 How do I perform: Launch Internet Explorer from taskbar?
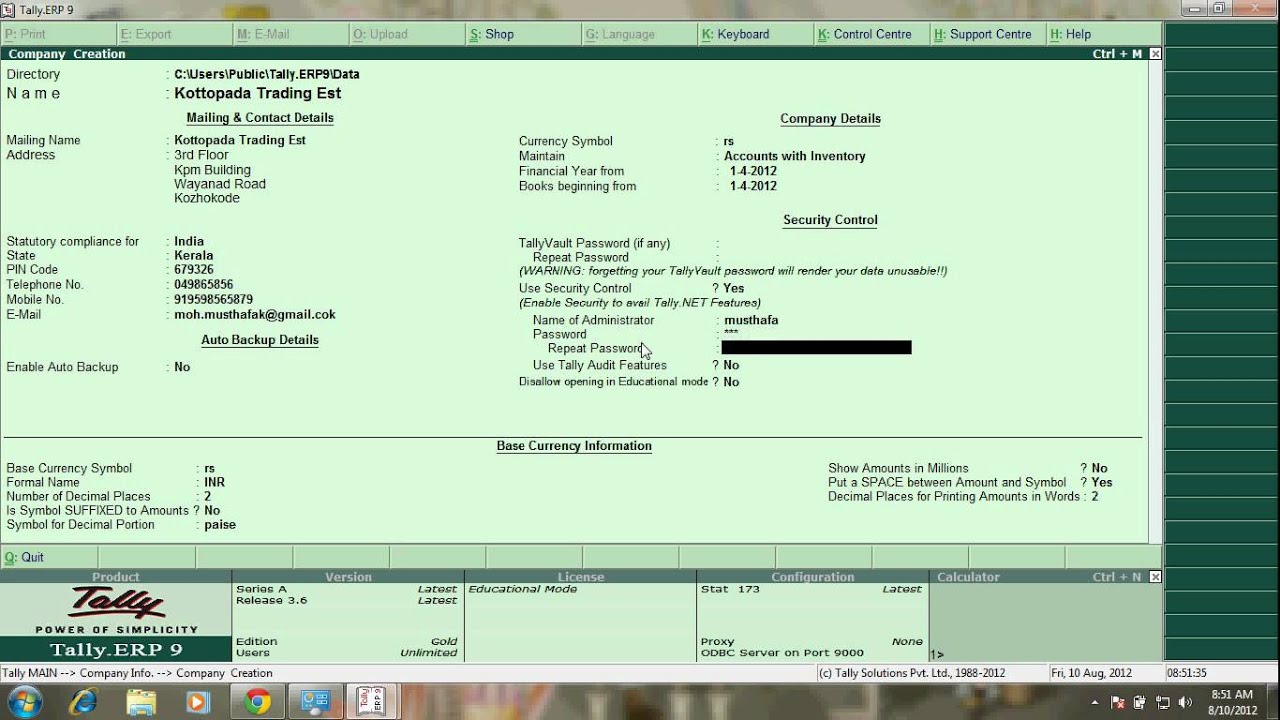click(x=83, y=702)
